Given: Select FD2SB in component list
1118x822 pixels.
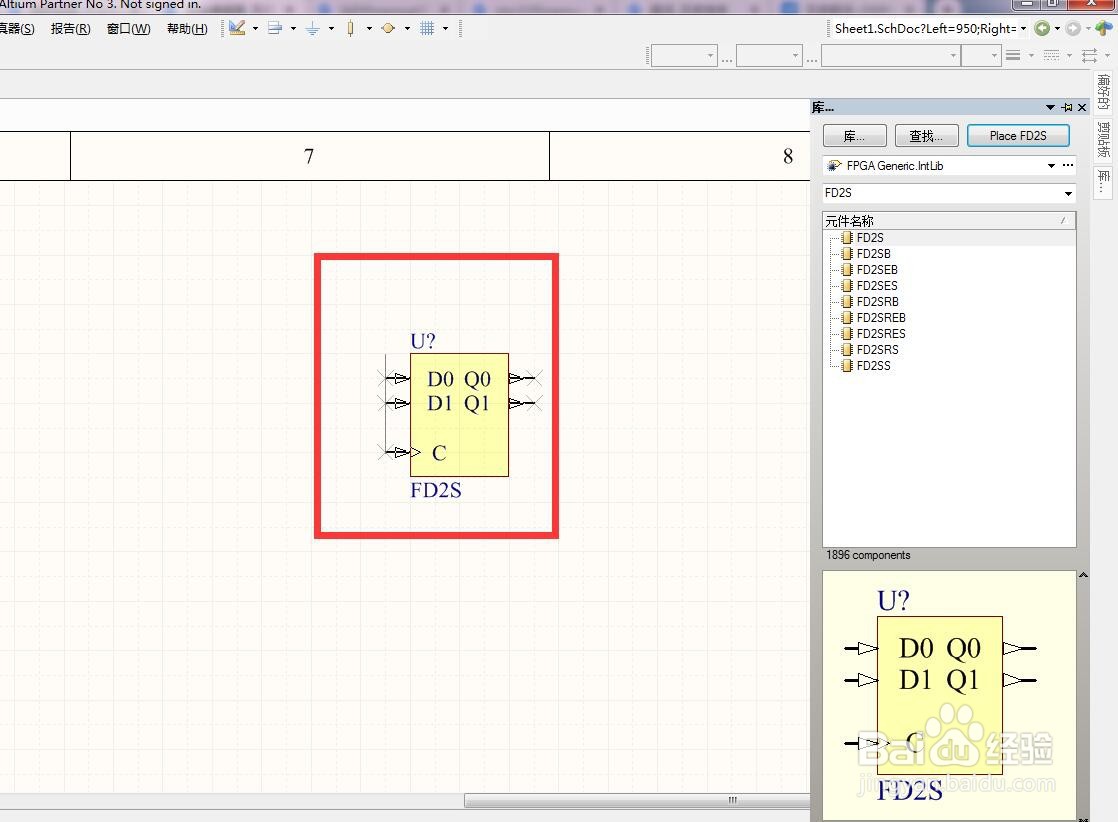Looking at the screenshot, I should (x=873, y=254).
